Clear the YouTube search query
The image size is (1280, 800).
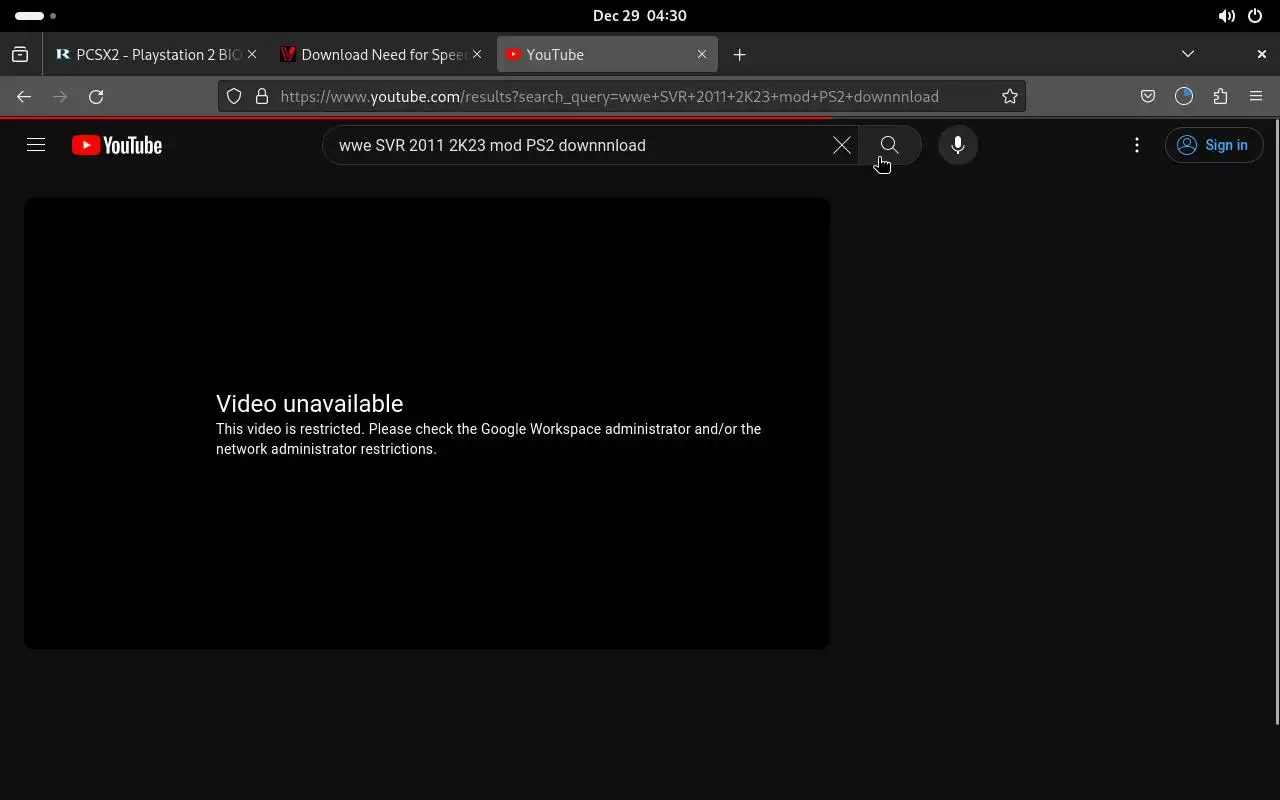point(842,145)
